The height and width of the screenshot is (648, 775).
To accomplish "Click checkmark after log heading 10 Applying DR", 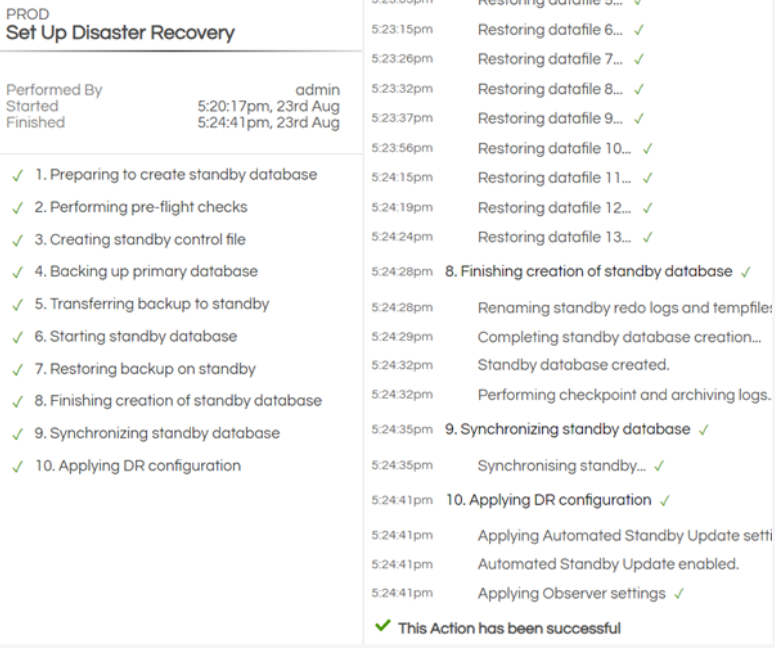I will coord(665,501).
